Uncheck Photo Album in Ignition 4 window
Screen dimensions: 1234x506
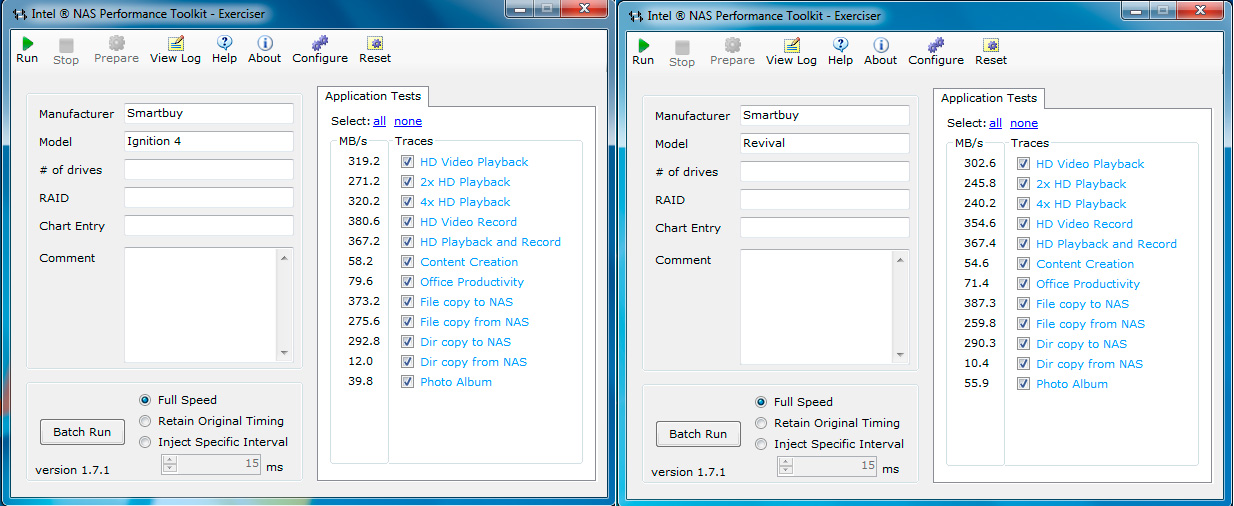[407, 382]
